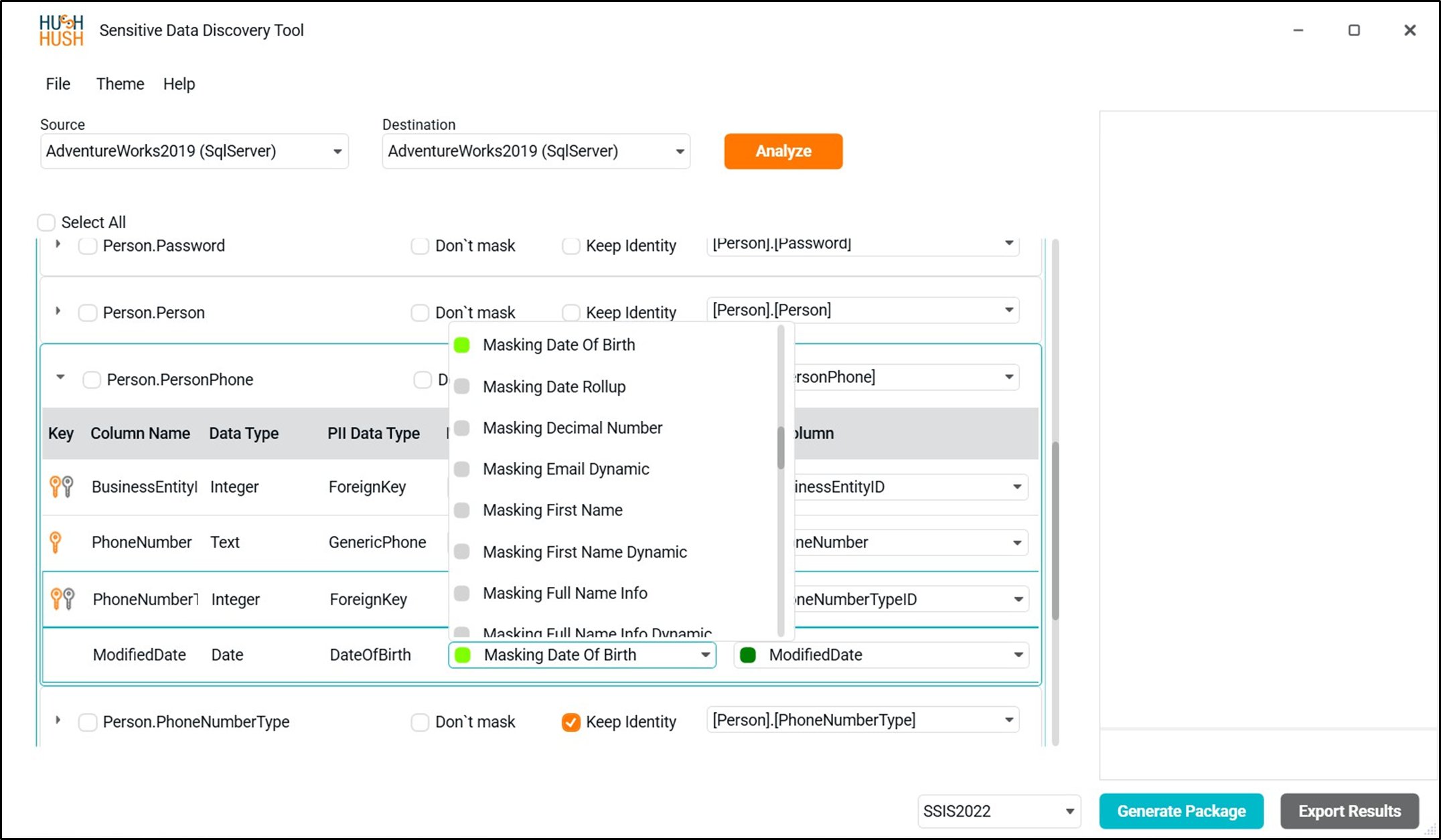Open the [Person].[PhoneNumberType] destination dropdown
1441x840 pixels.
pyautogui.click(x=862, y=720)
